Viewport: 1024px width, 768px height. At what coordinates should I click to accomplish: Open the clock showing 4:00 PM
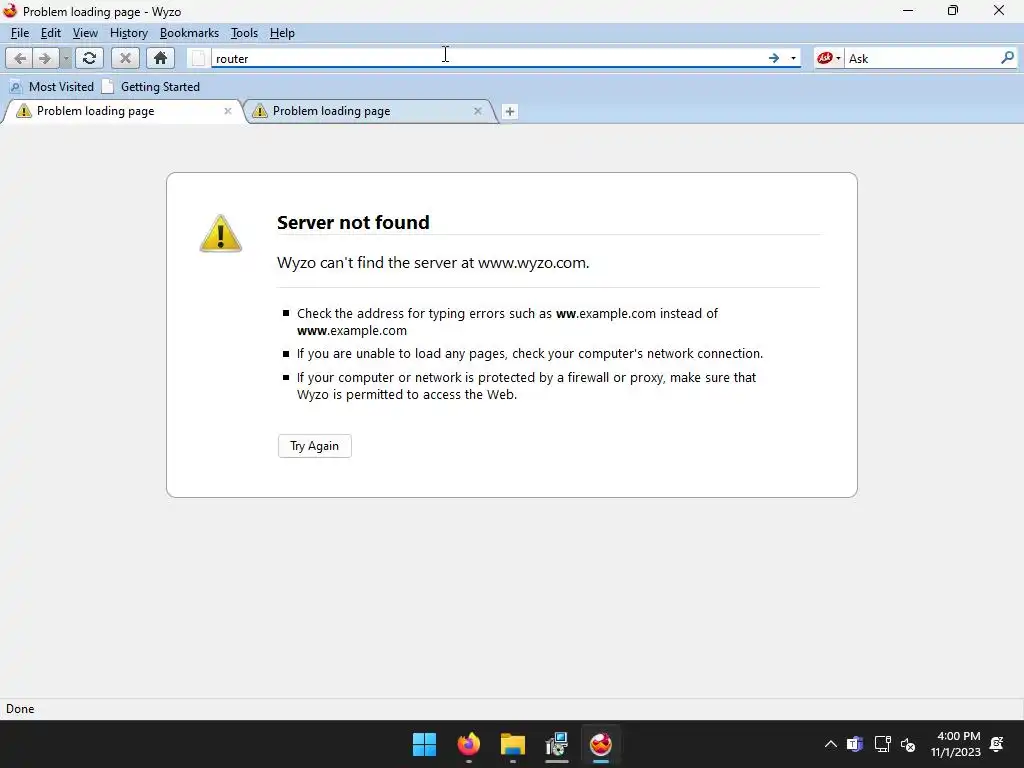pyautogui.click(x=956, y=744)
